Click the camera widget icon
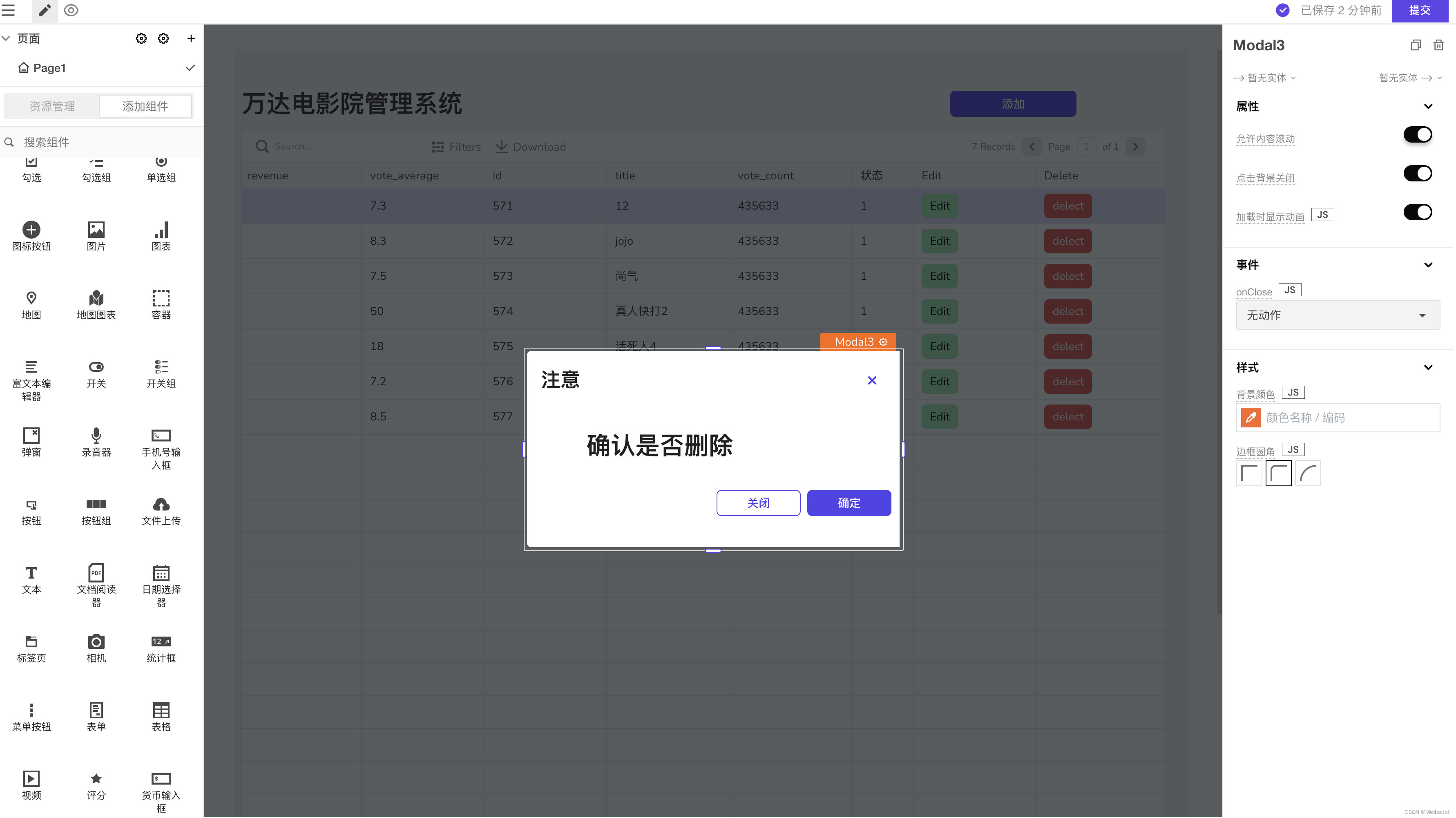The image size is (1456, 818). click(96, 641)
